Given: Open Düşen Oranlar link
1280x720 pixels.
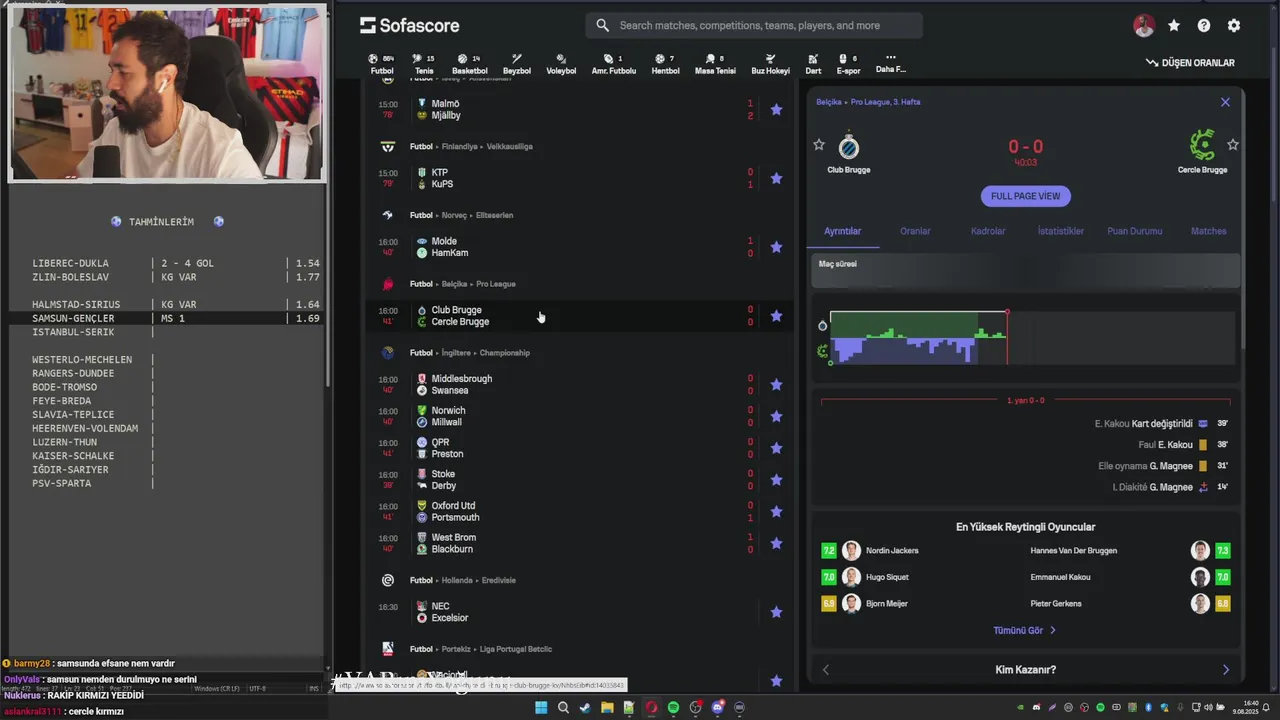Looking at the screenshot, I should pyautogui.click(x=1190, y=63).
